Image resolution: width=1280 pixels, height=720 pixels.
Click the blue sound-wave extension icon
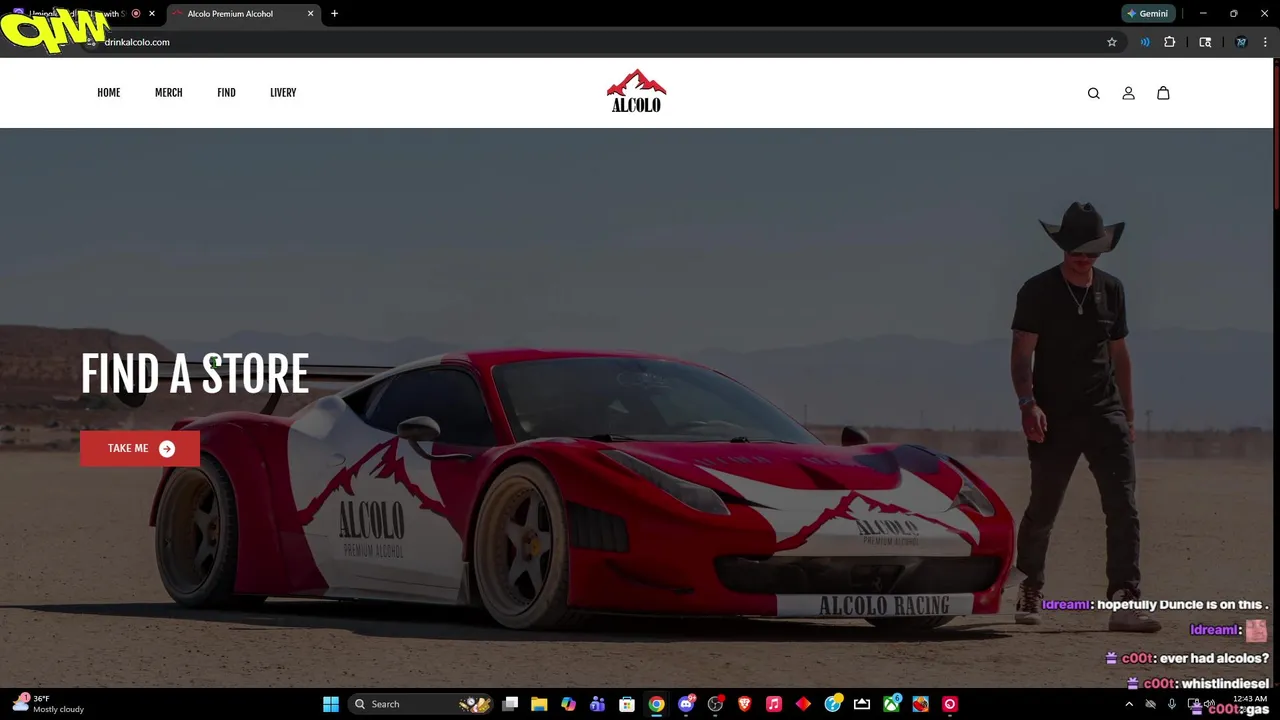(1145, 42)
